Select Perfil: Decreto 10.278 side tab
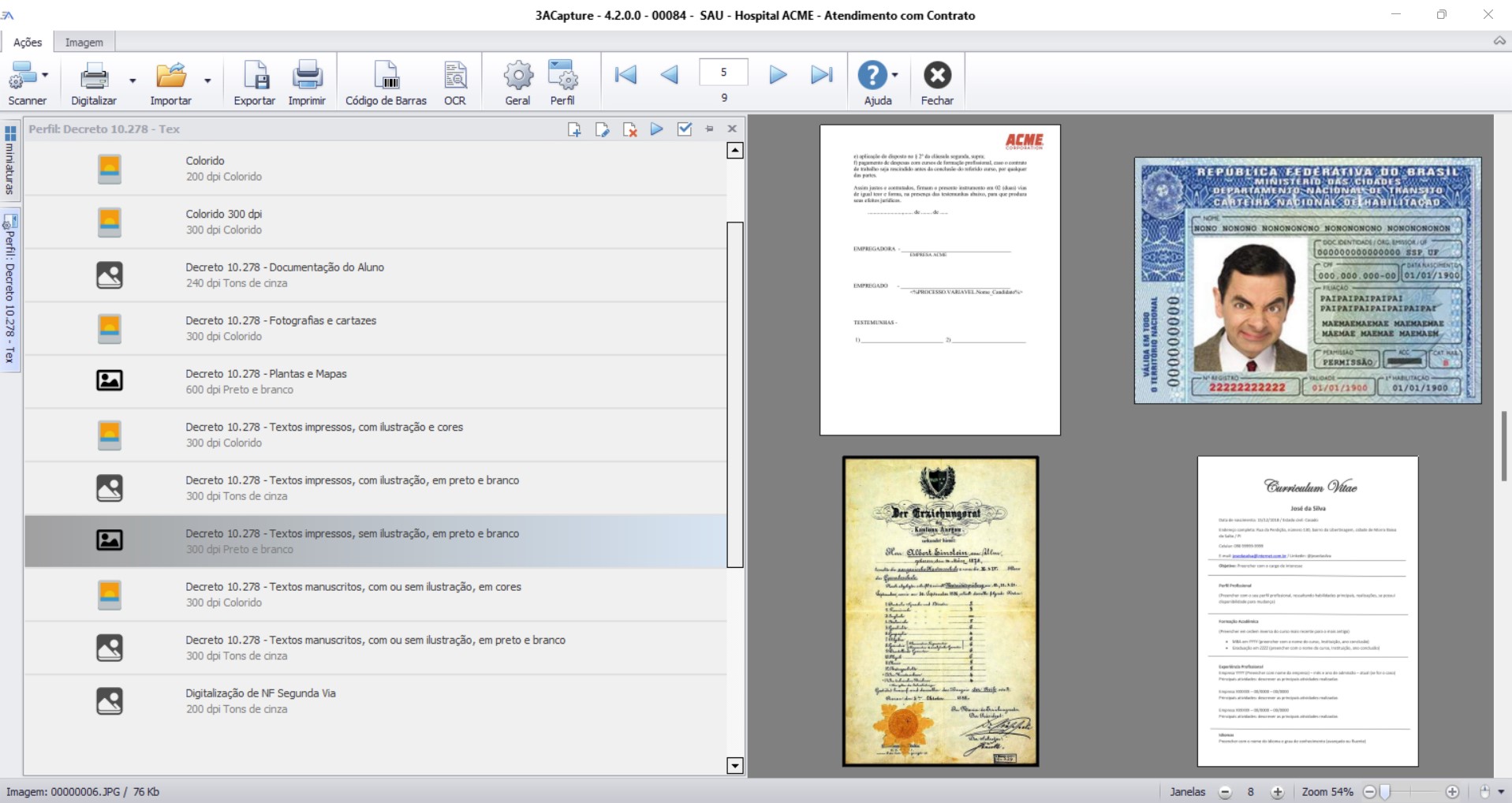 [x=10, y=289]
